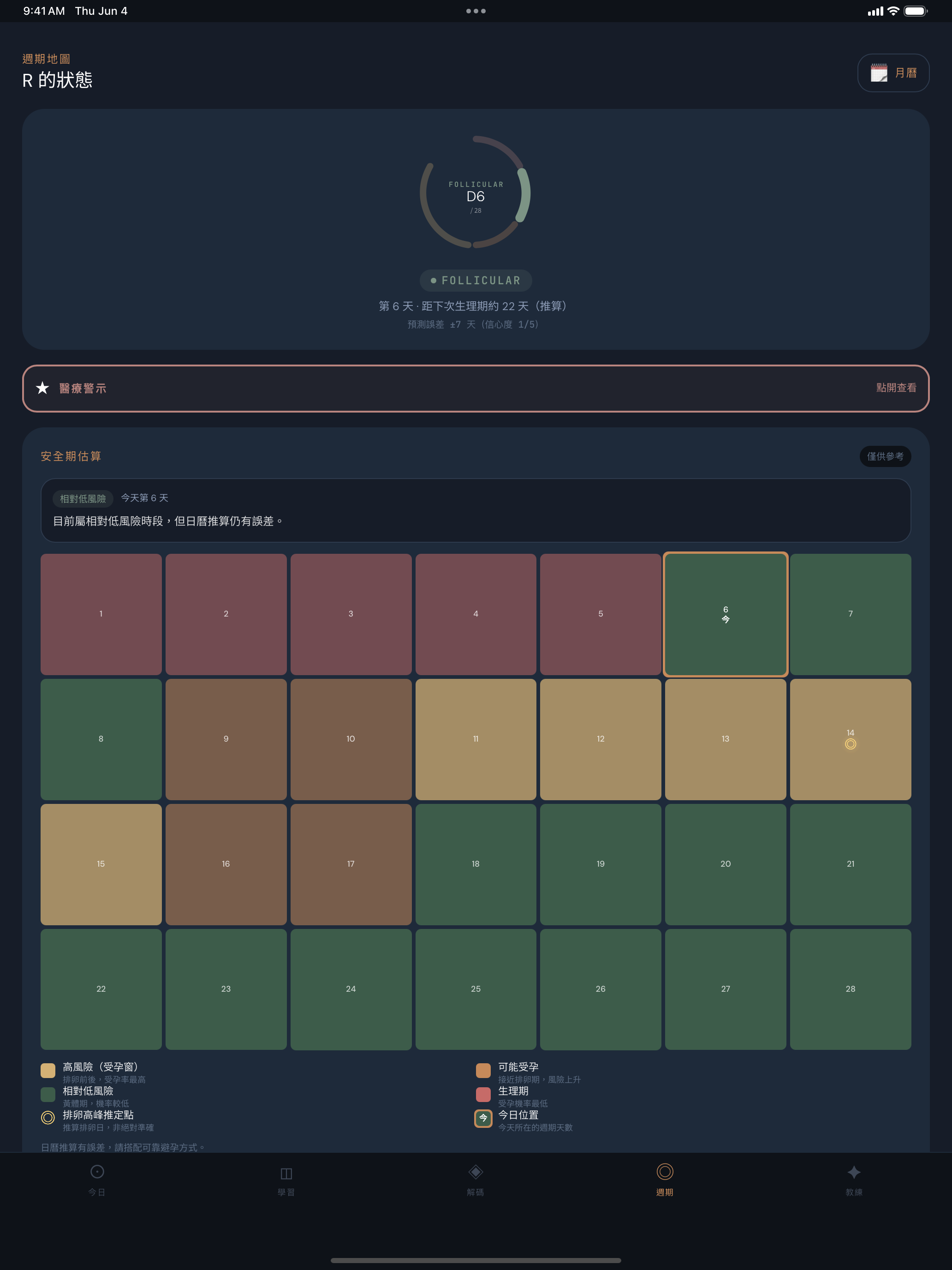Select cycle day 8 tile
This screenshot has width=952, height=1270.
101,739
